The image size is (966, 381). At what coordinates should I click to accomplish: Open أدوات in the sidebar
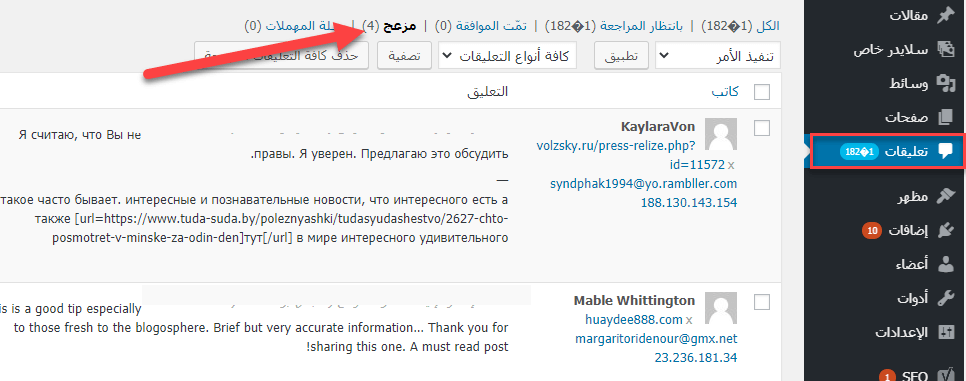click(x=913, y=298)
